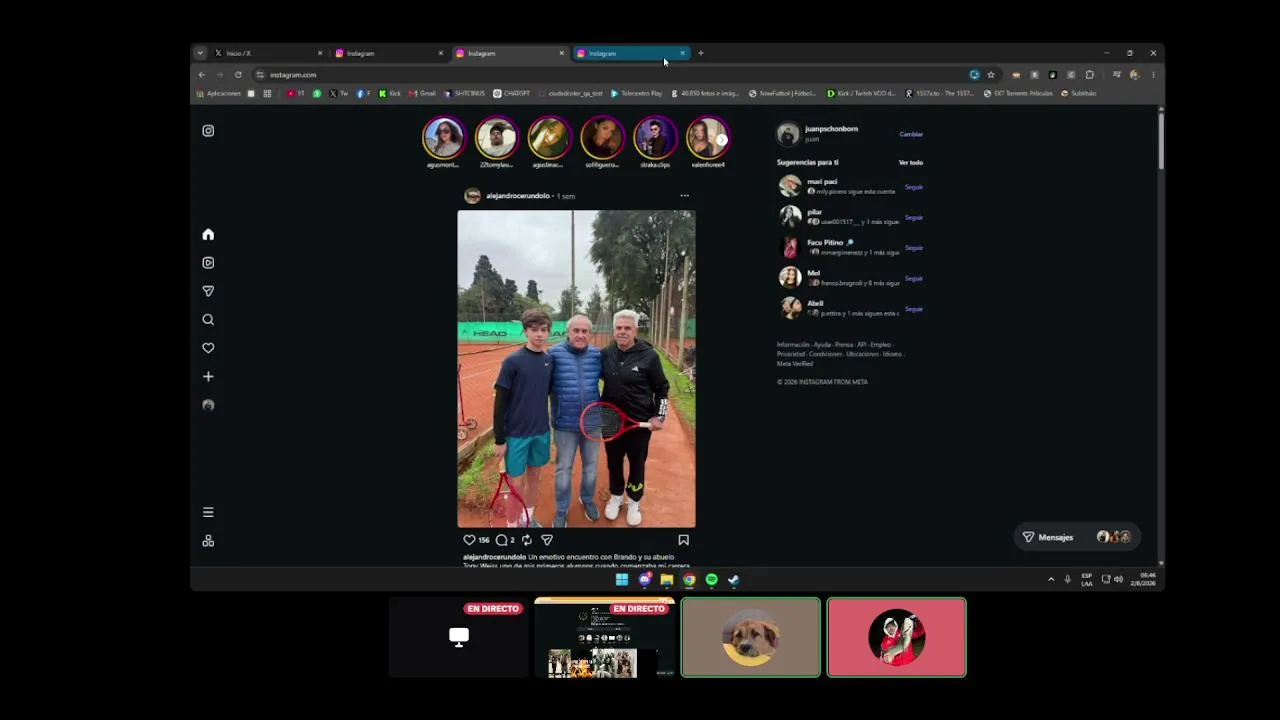Viewport: 1280px width, 720px height.
Task: Open Spotify from the taskbar
Action: 711,580
